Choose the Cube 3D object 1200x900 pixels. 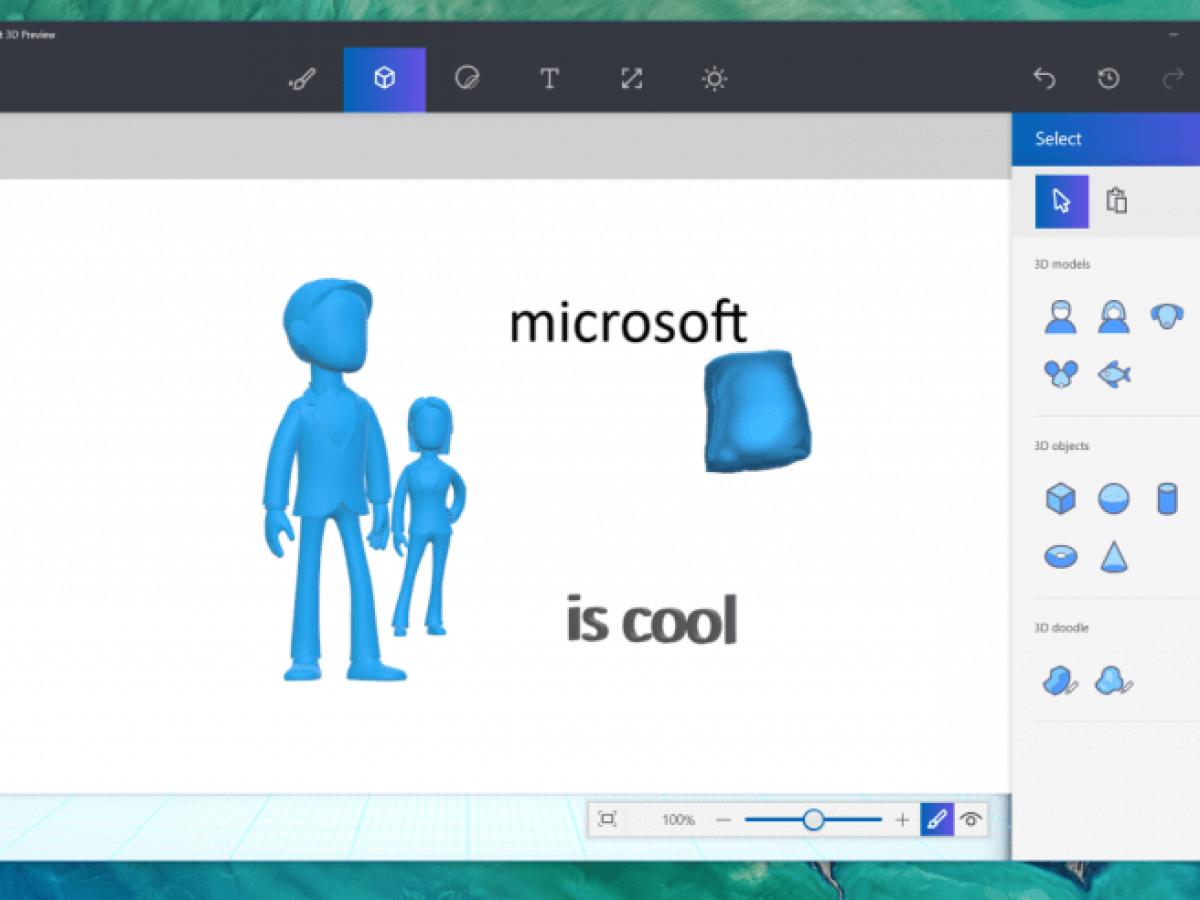(1060, 498)
